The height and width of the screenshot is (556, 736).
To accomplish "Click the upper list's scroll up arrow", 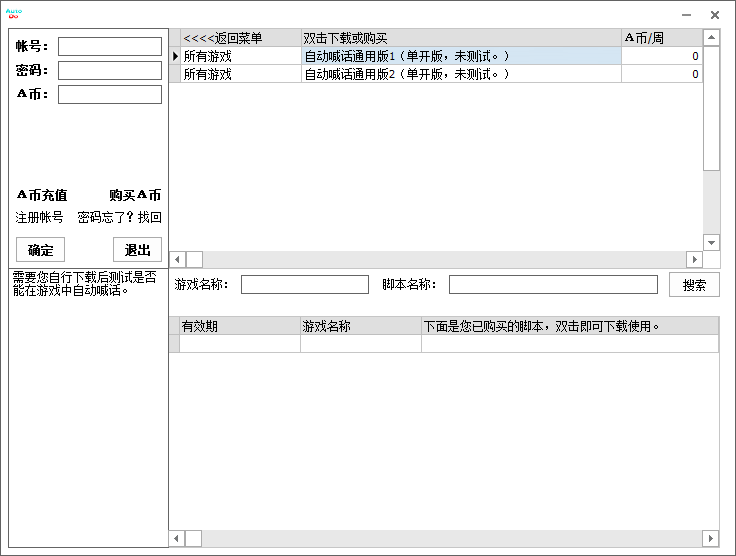I will [x=712, y=38].
